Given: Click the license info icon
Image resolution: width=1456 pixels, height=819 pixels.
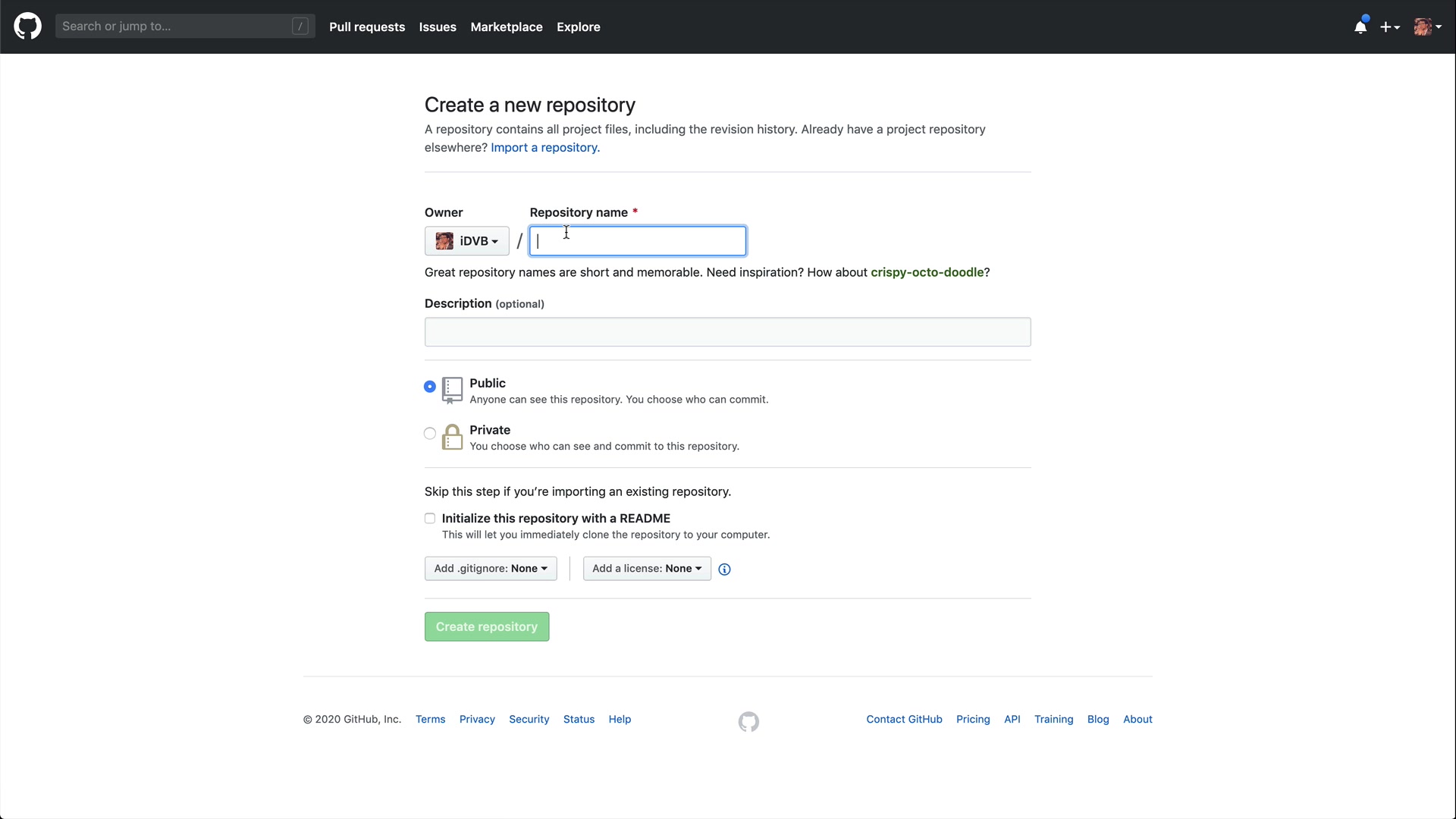Looking at the screenshot, I should pyautogui.click(x=724, y=570).
